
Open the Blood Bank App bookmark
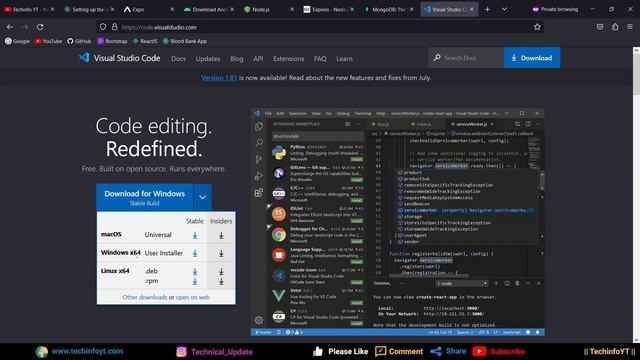184,41
